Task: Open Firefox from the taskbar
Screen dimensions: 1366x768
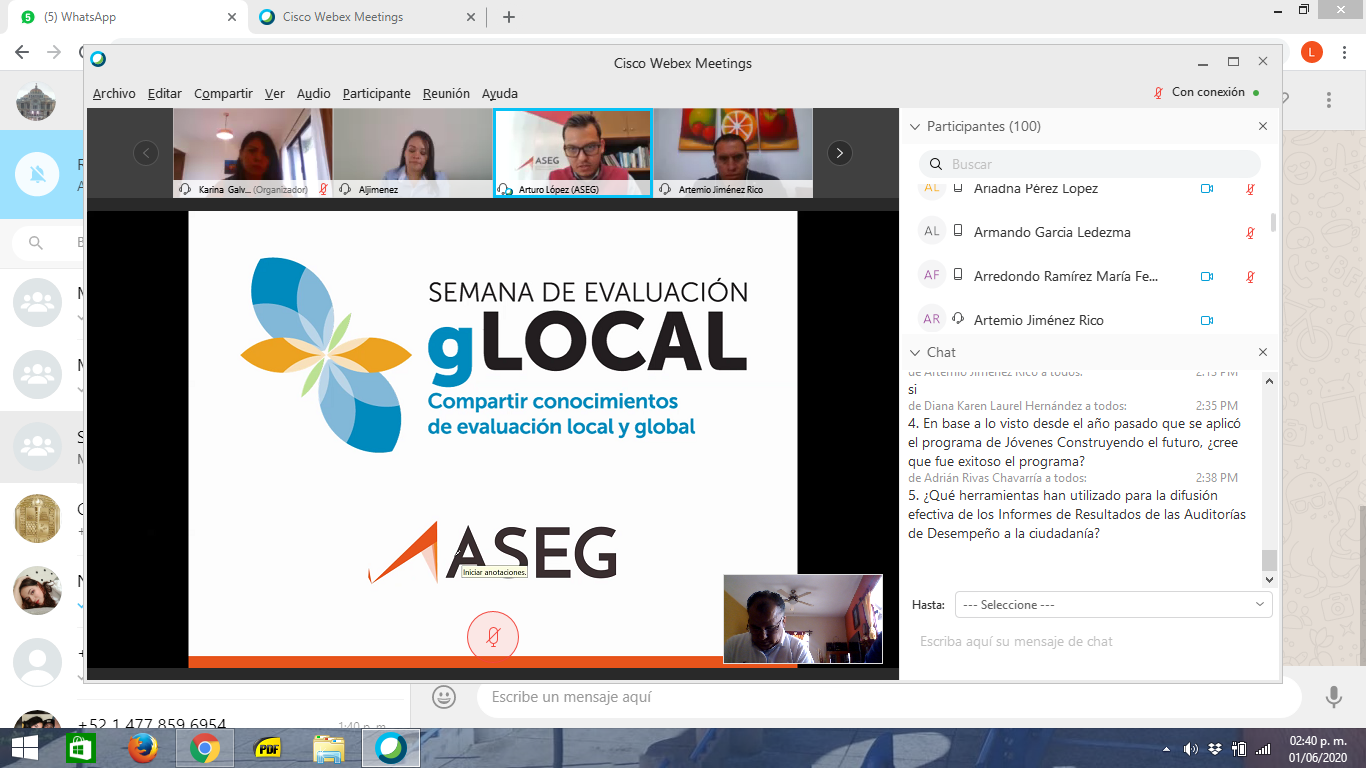Action: coord(143,748)
